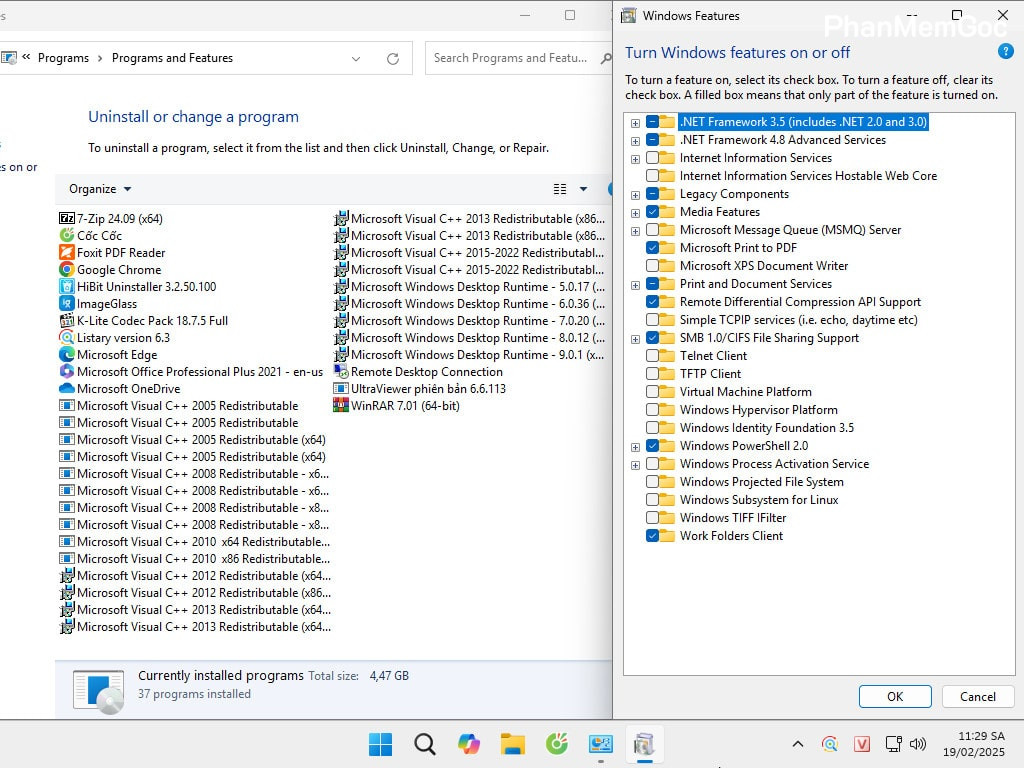Click OK in Windows Features dialog
Image resolution: width=1024 pixels, height=768 pixels.
click(x=895, y=696)
